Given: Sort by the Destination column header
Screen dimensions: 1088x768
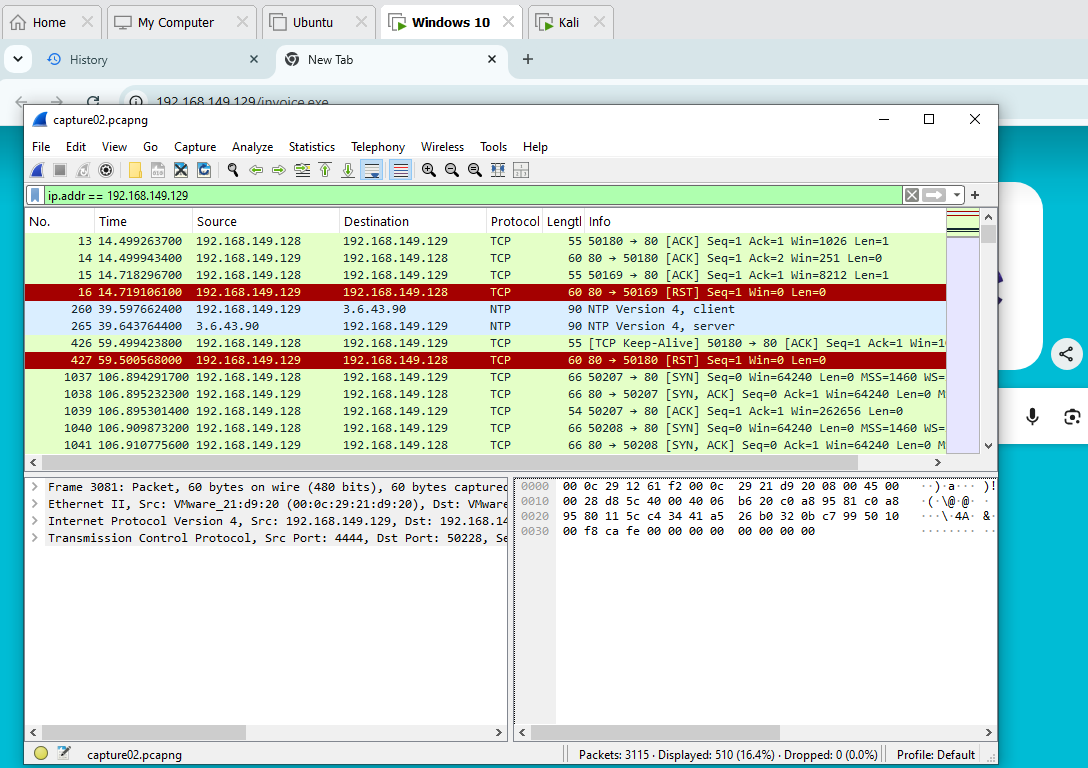Looking at the screenshot, I should click(413, 221).
